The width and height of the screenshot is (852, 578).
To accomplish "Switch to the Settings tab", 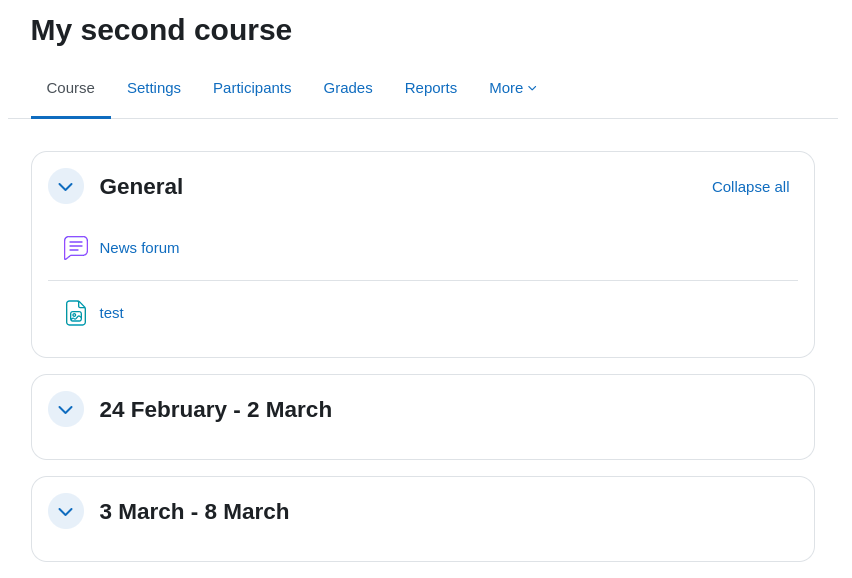I will pos(154,88).
